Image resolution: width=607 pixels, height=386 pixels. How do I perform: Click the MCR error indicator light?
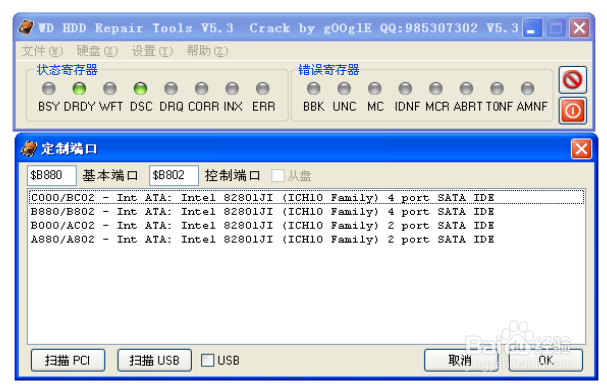click(x=436, y=89)
